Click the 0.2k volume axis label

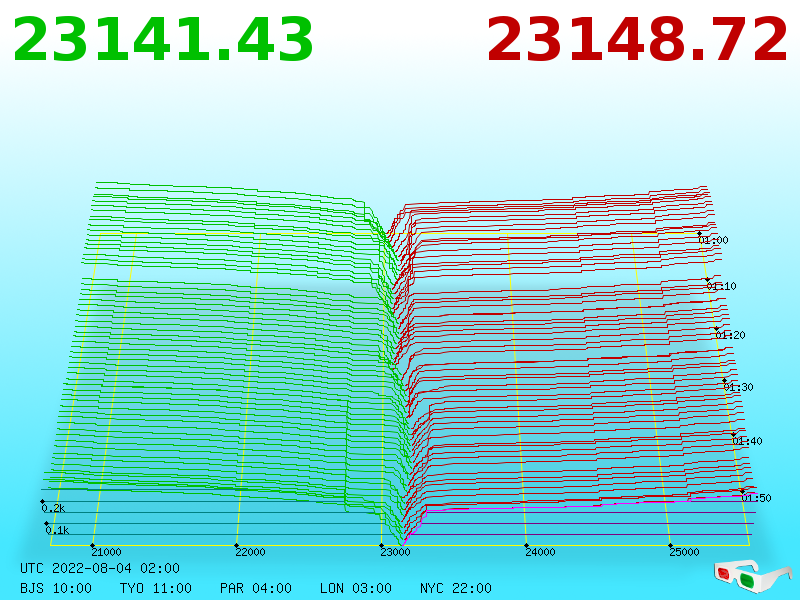point(53,508)
